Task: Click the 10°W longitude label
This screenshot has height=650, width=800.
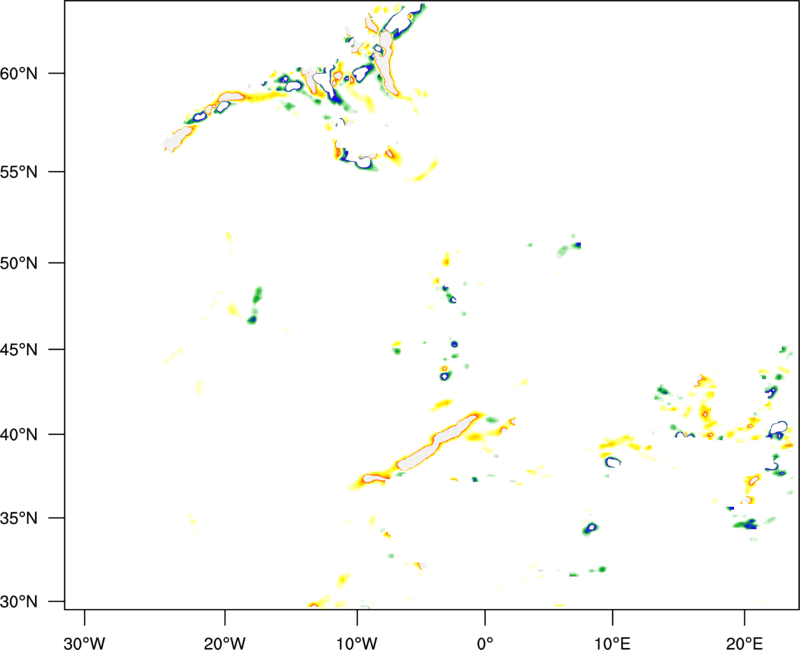Action: [357, 643]
